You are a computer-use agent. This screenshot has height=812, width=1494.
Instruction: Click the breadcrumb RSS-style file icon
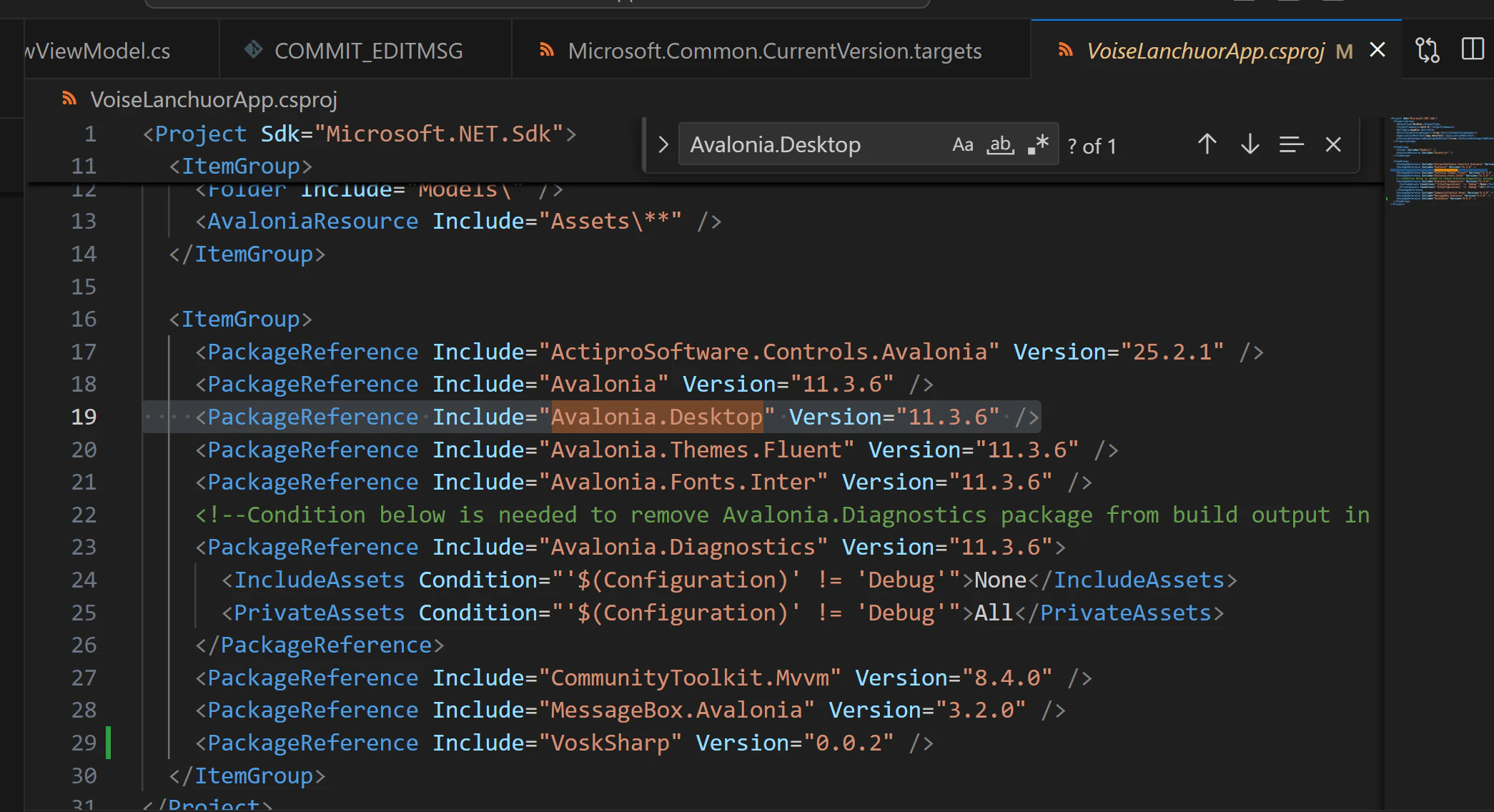[69, 99]
